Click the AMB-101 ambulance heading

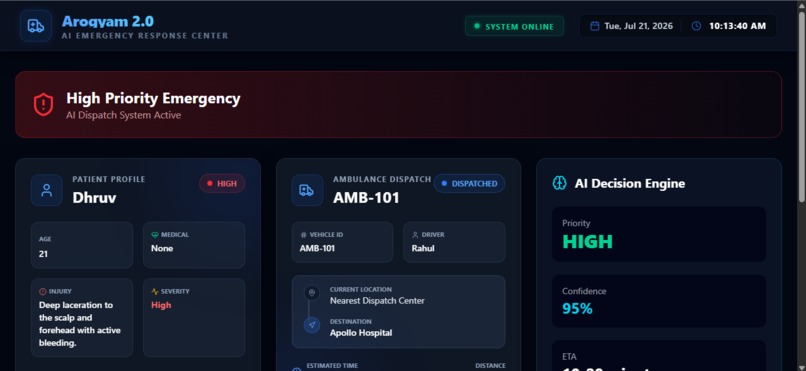(x=366, y=198)
